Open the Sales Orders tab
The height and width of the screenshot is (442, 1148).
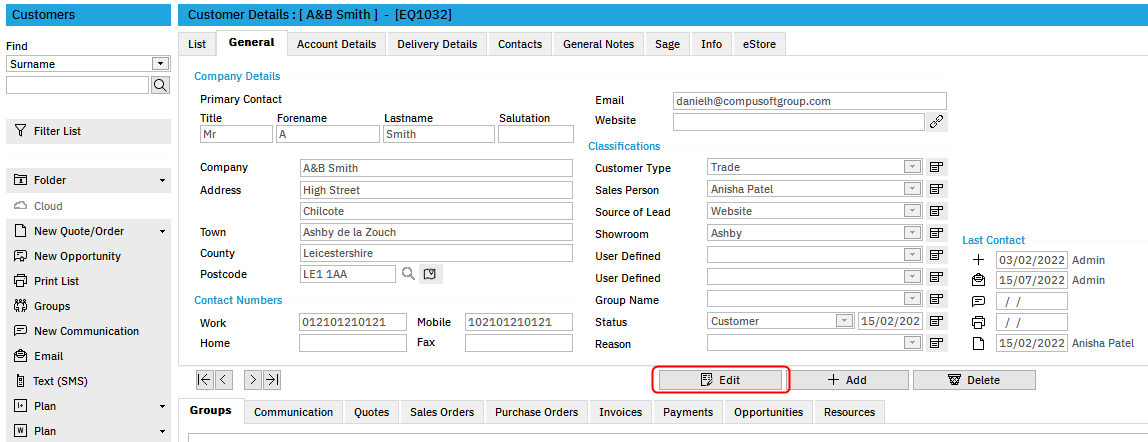point(442,412)
